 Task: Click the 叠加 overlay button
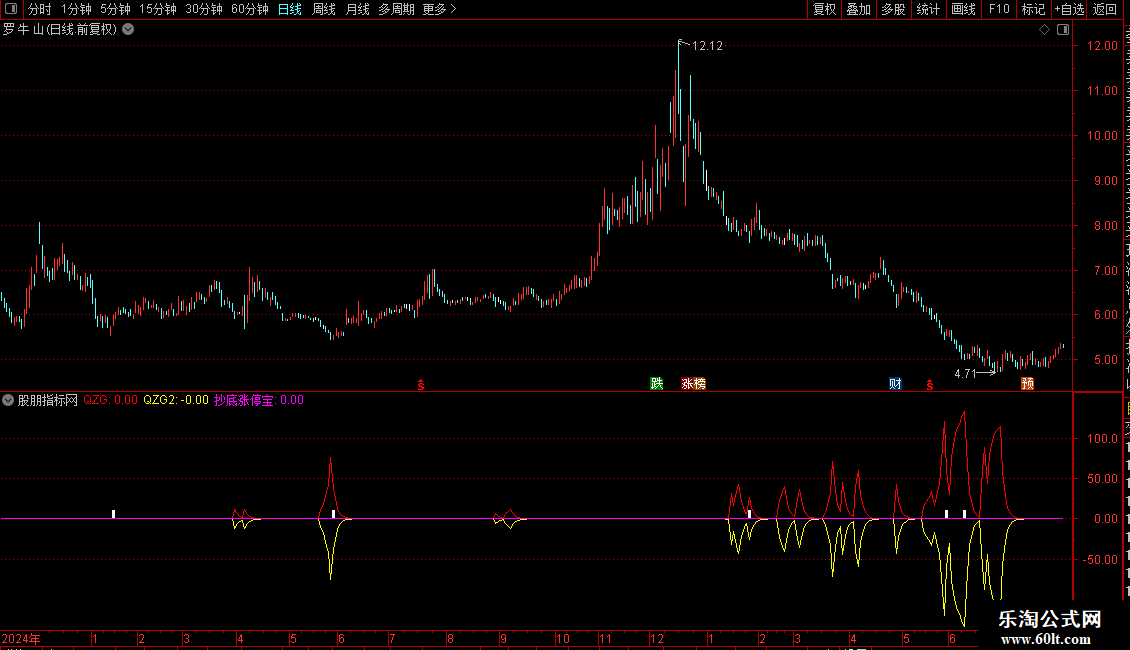(858, 9)
